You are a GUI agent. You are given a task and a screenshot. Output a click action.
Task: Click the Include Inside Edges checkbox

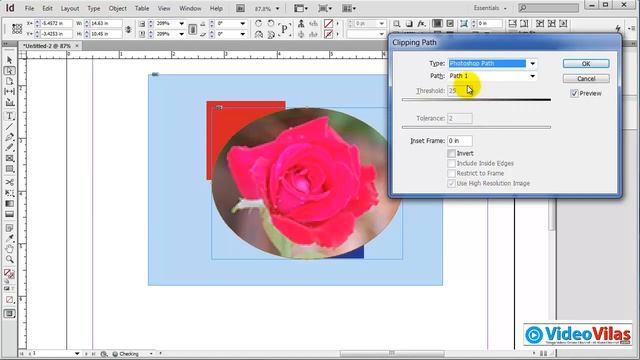(x=451, y=163)
